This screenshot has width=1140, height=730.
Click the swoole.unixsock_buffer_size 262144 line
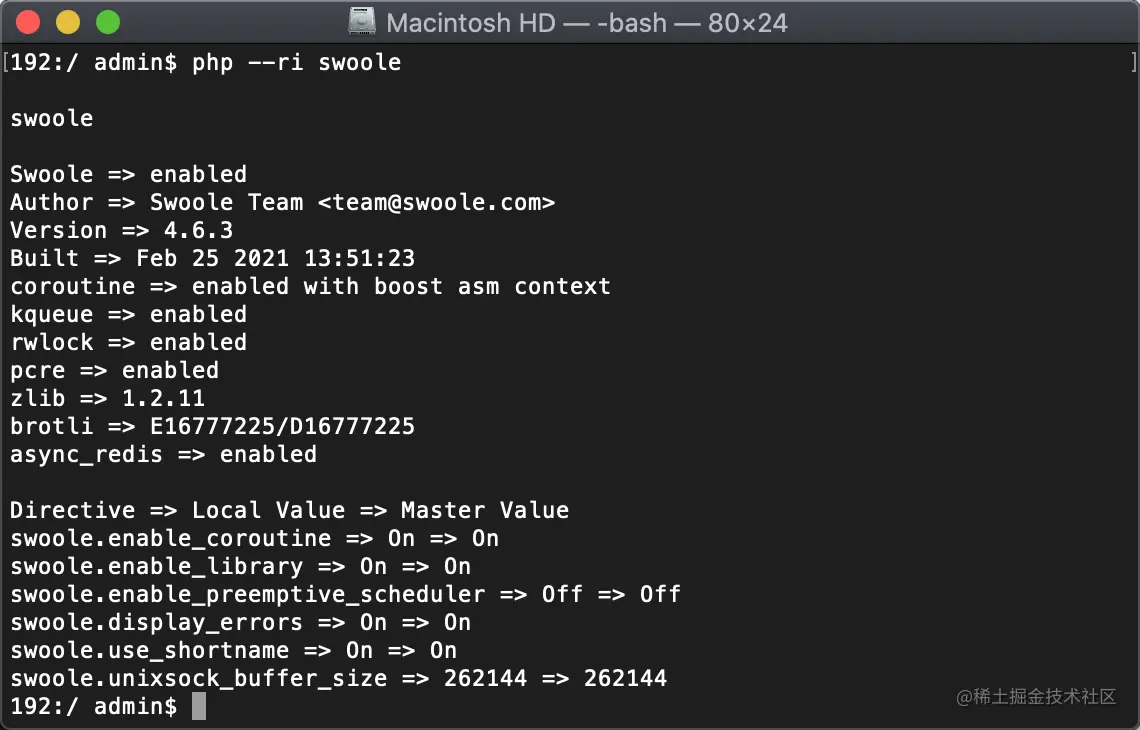click(338, 679)
